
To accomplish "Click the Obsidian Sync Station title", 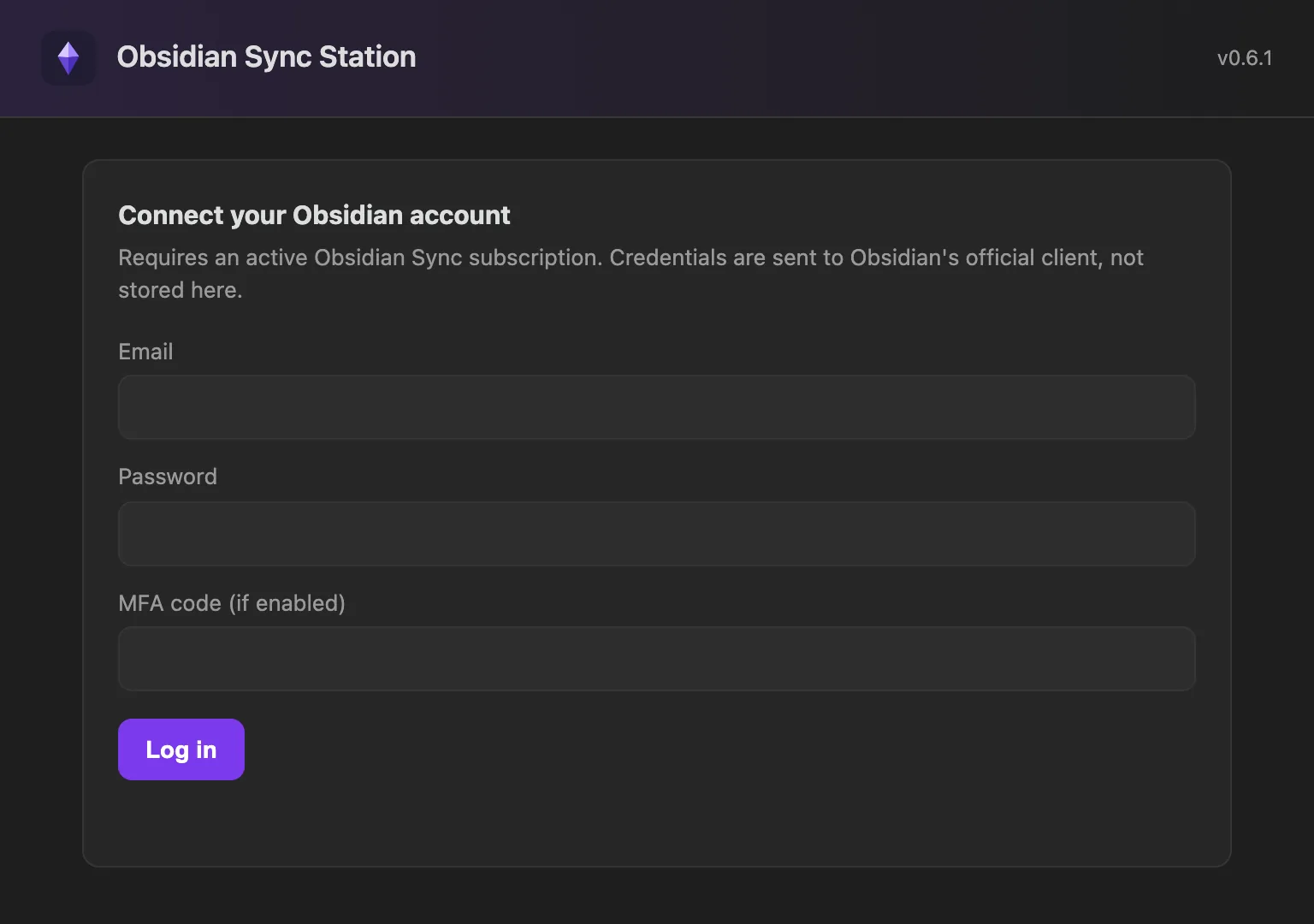I will tap(266, 57).
